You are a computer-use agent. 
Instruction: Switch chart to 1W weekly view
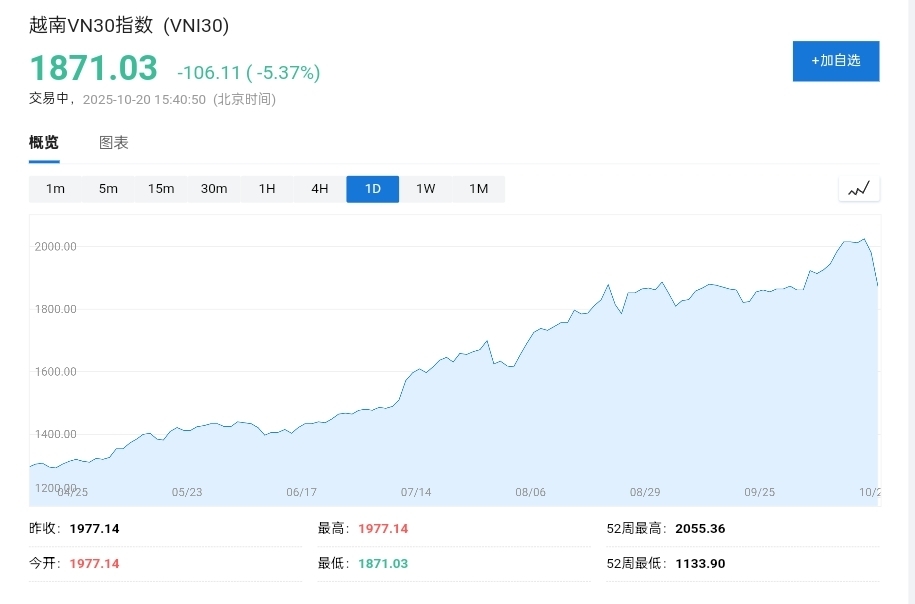point(426,189)
